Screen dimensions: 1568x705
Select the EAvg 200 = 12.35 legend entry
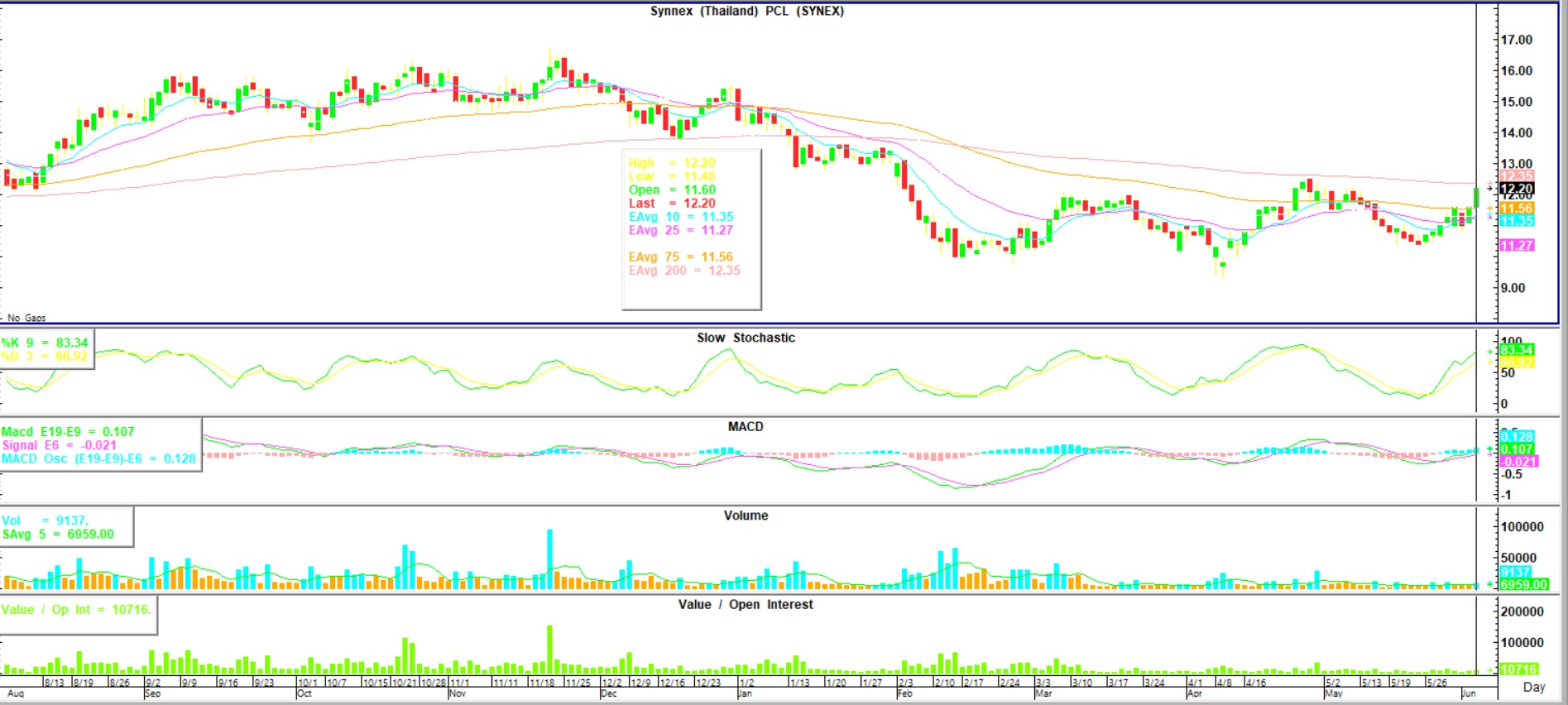(x=684, y=271)
